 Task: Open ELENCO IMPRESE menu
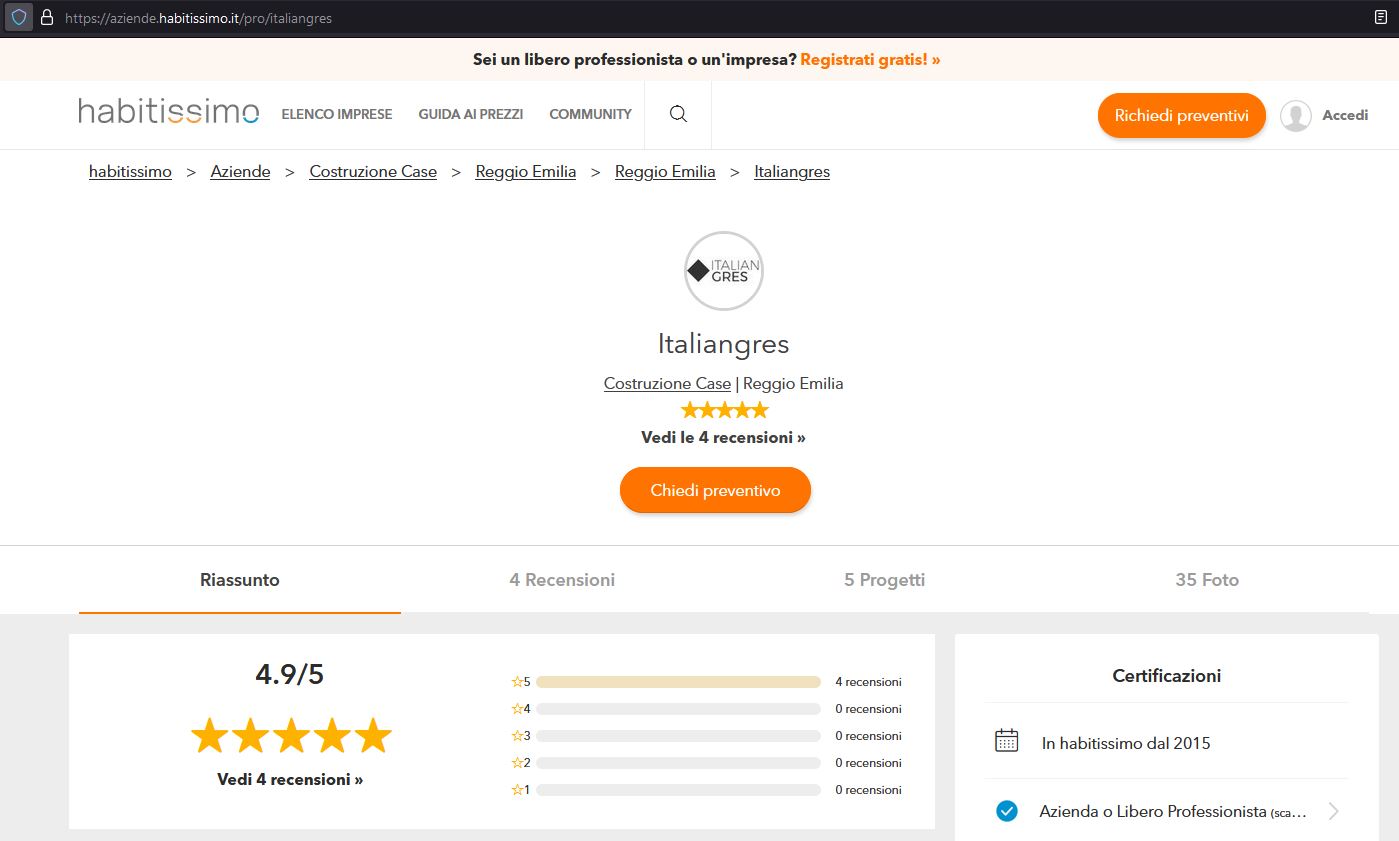click(x=337, y=115)
